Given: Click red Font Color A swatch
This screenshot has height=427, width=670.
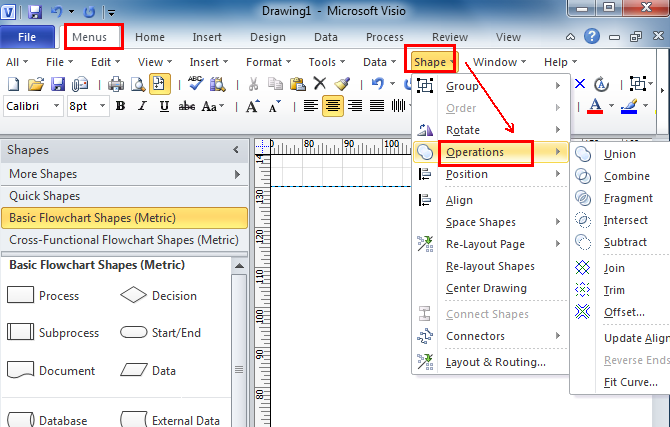Looking at the screenshot, I should [x=595, y=106].
